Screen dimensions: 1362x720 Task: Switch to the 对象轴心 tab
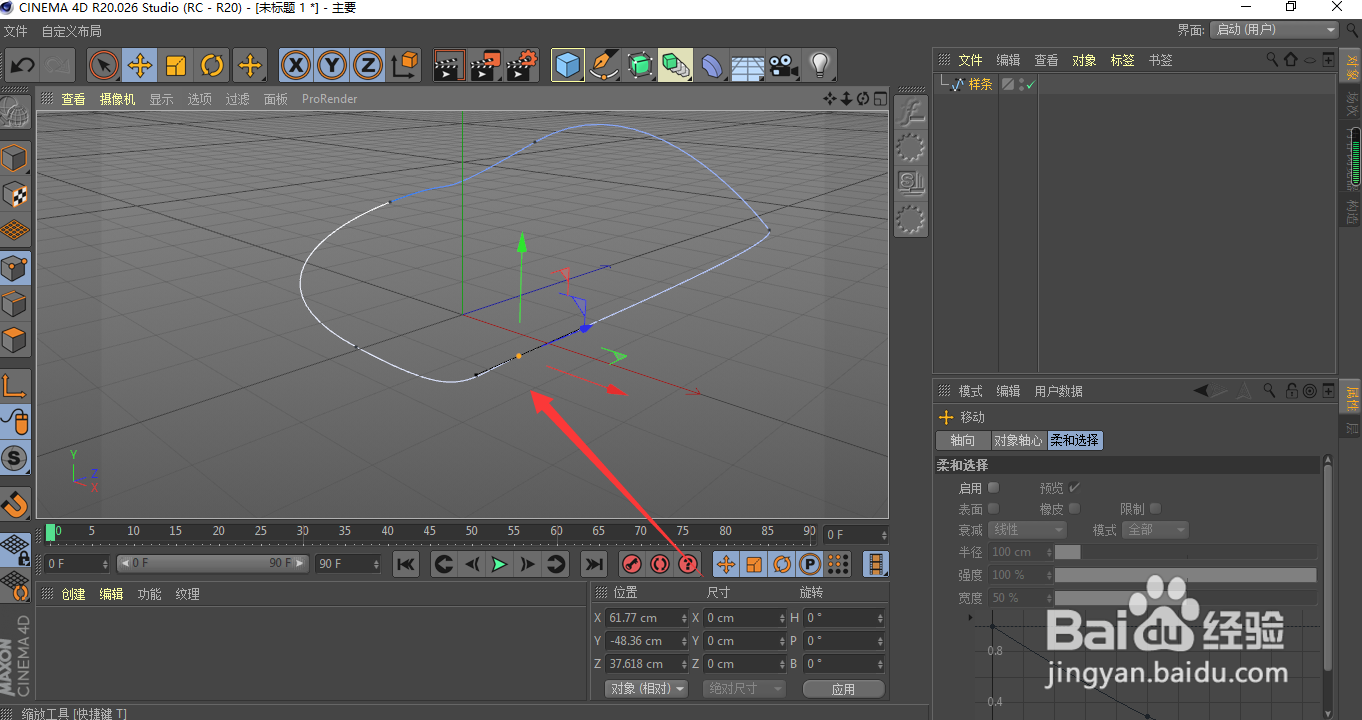tap(1018, 440)
